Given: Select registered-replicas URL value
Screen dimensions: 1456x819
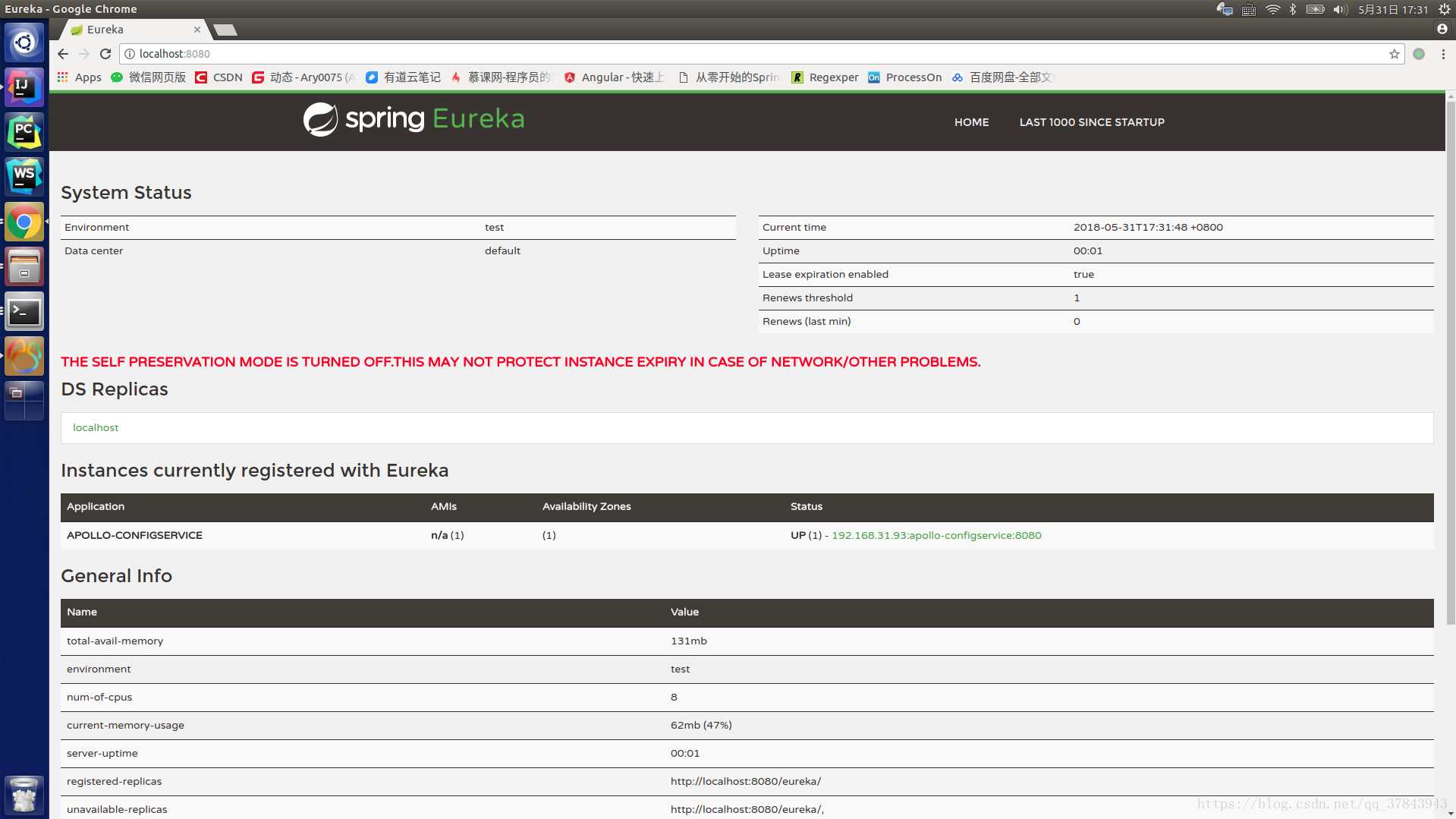Looking at the screenshot, I should (745, 782).
